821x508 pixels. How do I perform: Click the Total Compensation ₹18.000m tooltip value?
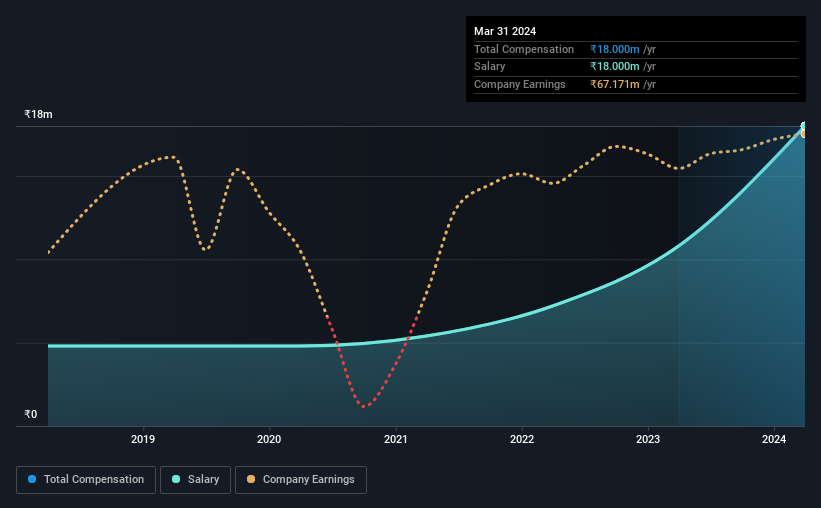[x=615, y=49]
